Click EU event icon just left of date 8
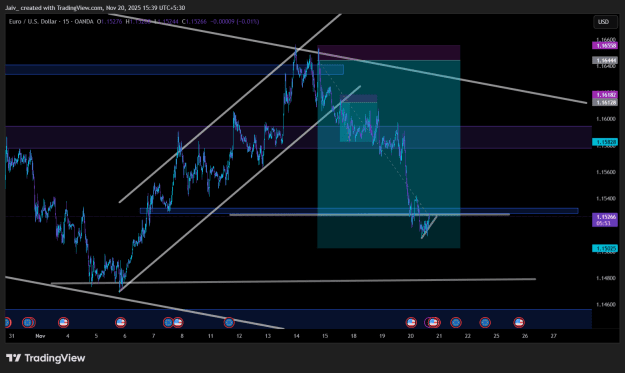The height and width of the screenshot is (373, 625). coord(168,322)
